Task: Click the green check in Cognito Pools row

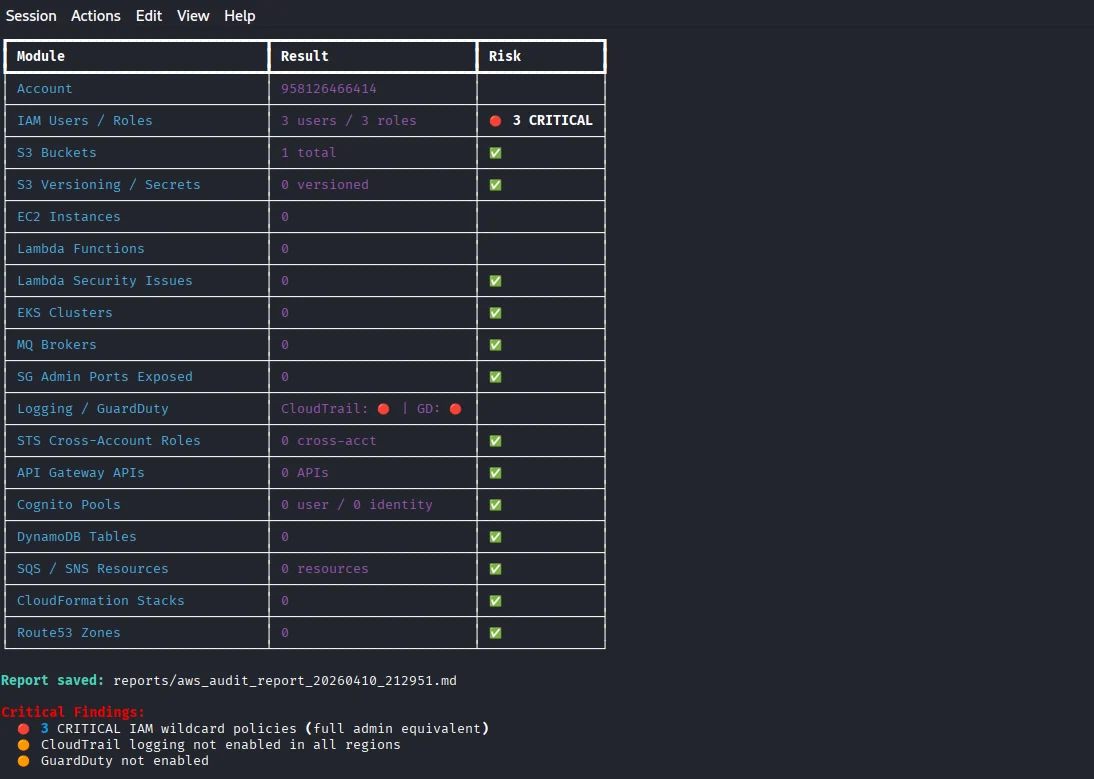Action: click(495, 505)
